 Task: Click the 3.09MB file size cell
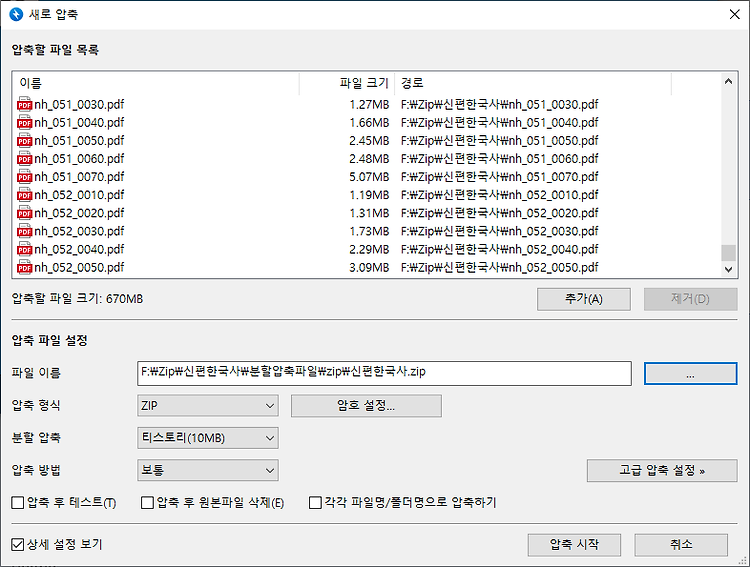[x=369, y=267]
